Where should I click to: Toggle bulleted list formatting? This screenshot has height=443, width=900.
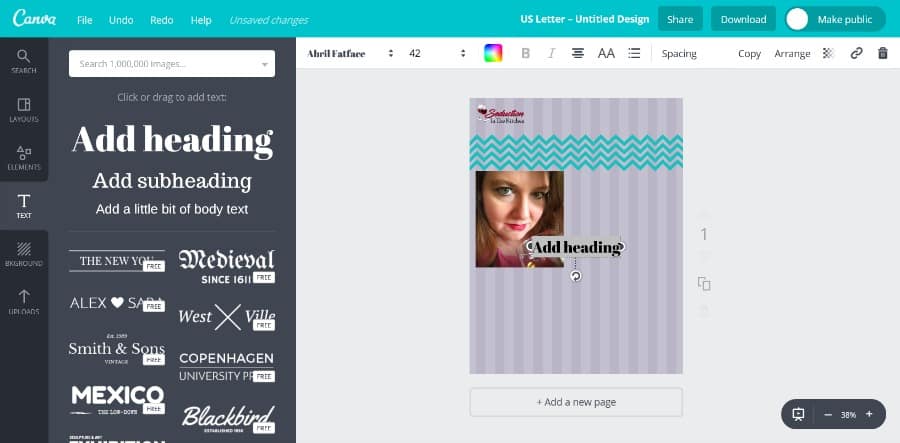[634, 53]
